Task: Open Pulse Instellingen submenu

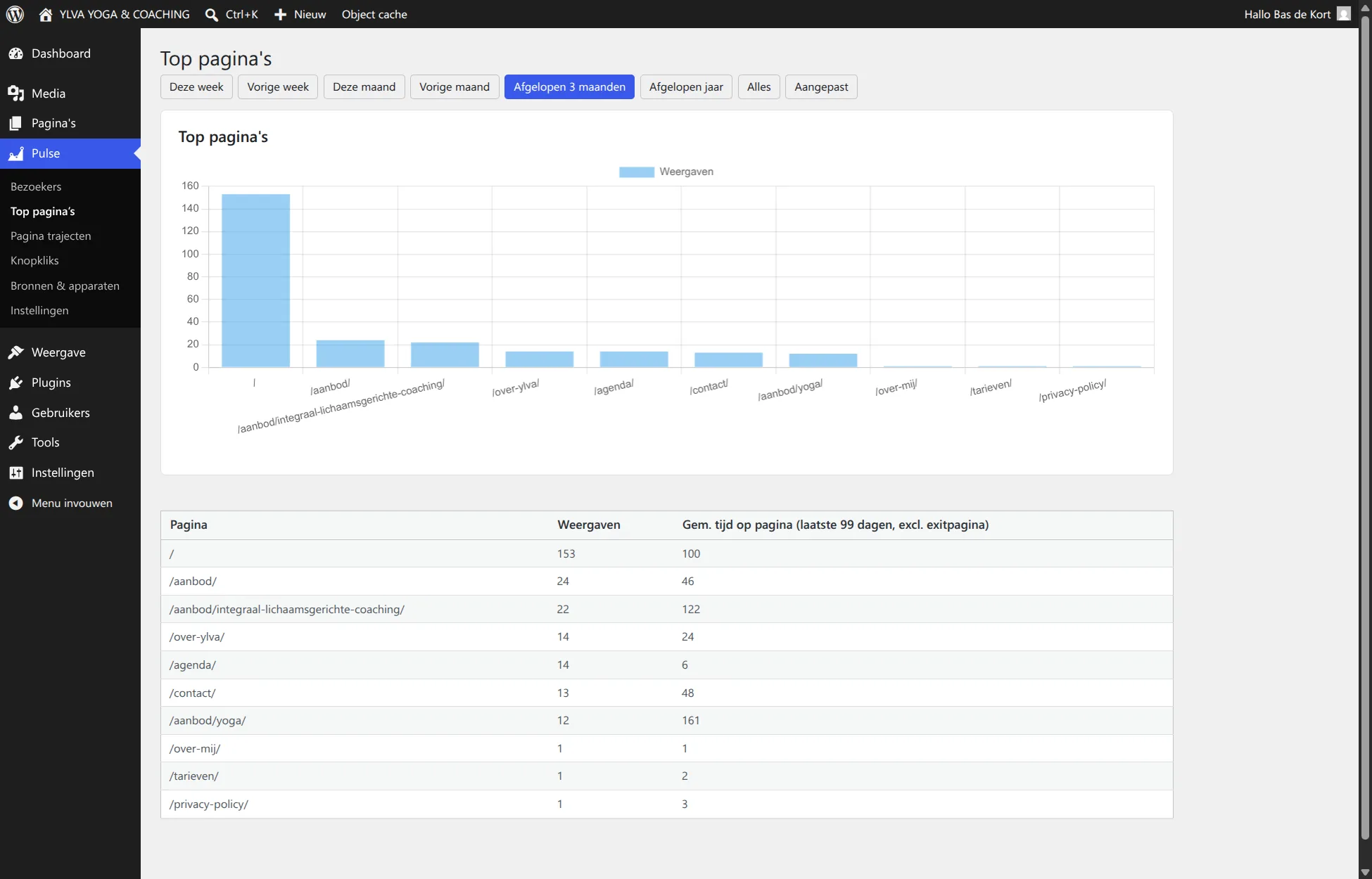Action: (39, 310)
